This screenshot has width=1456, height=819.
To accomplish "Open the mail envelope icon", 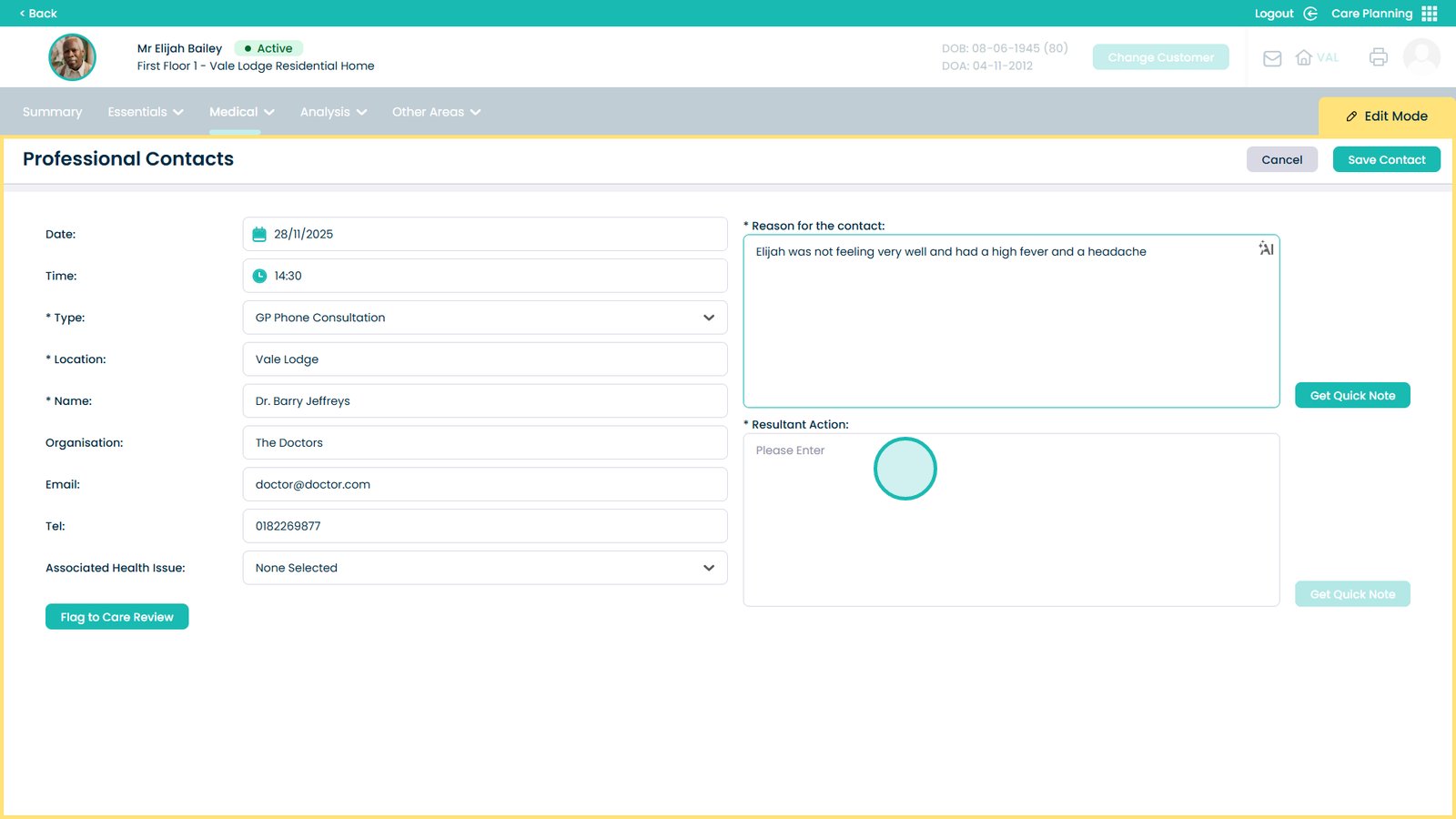I will (x=1272, y=58).
